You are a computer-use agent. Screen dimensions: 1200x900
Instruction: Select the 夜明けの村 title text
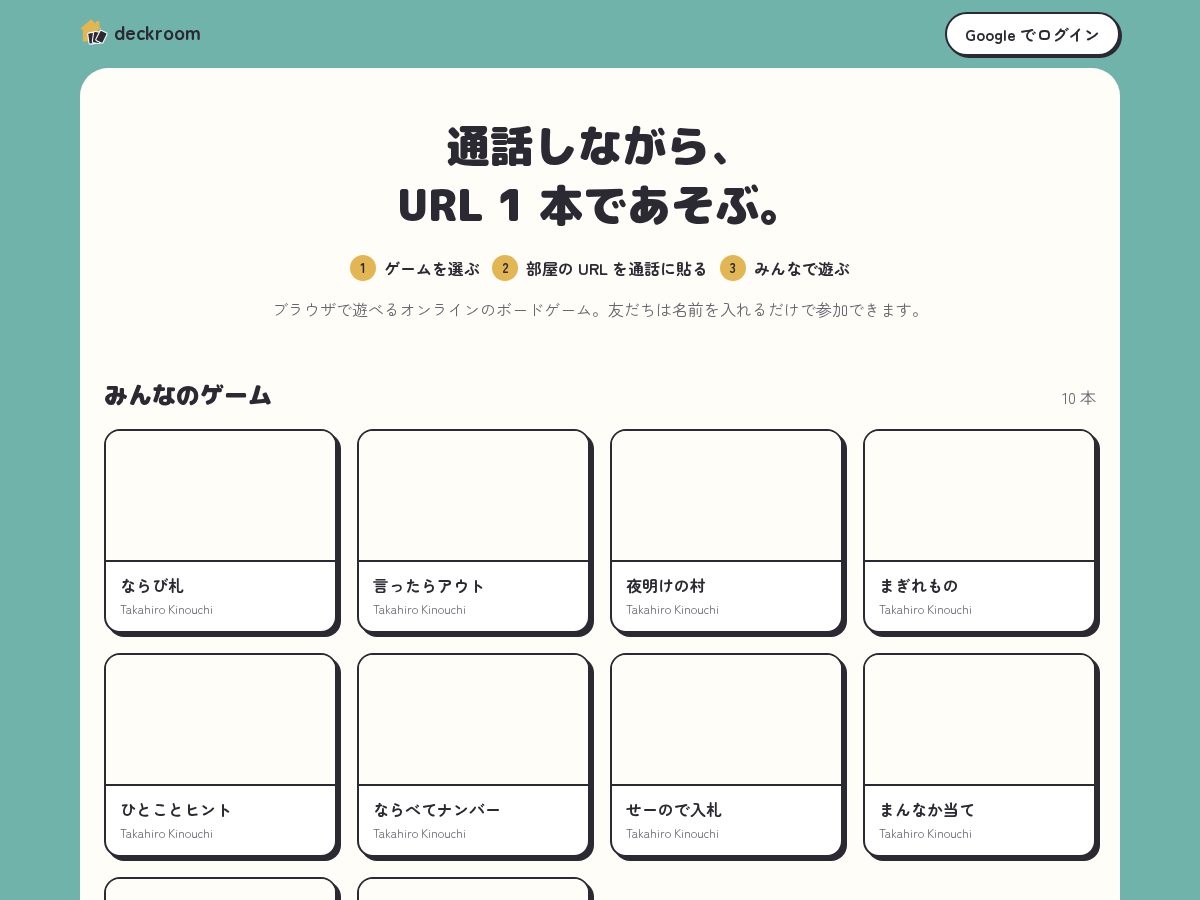[x=666, y=586]
